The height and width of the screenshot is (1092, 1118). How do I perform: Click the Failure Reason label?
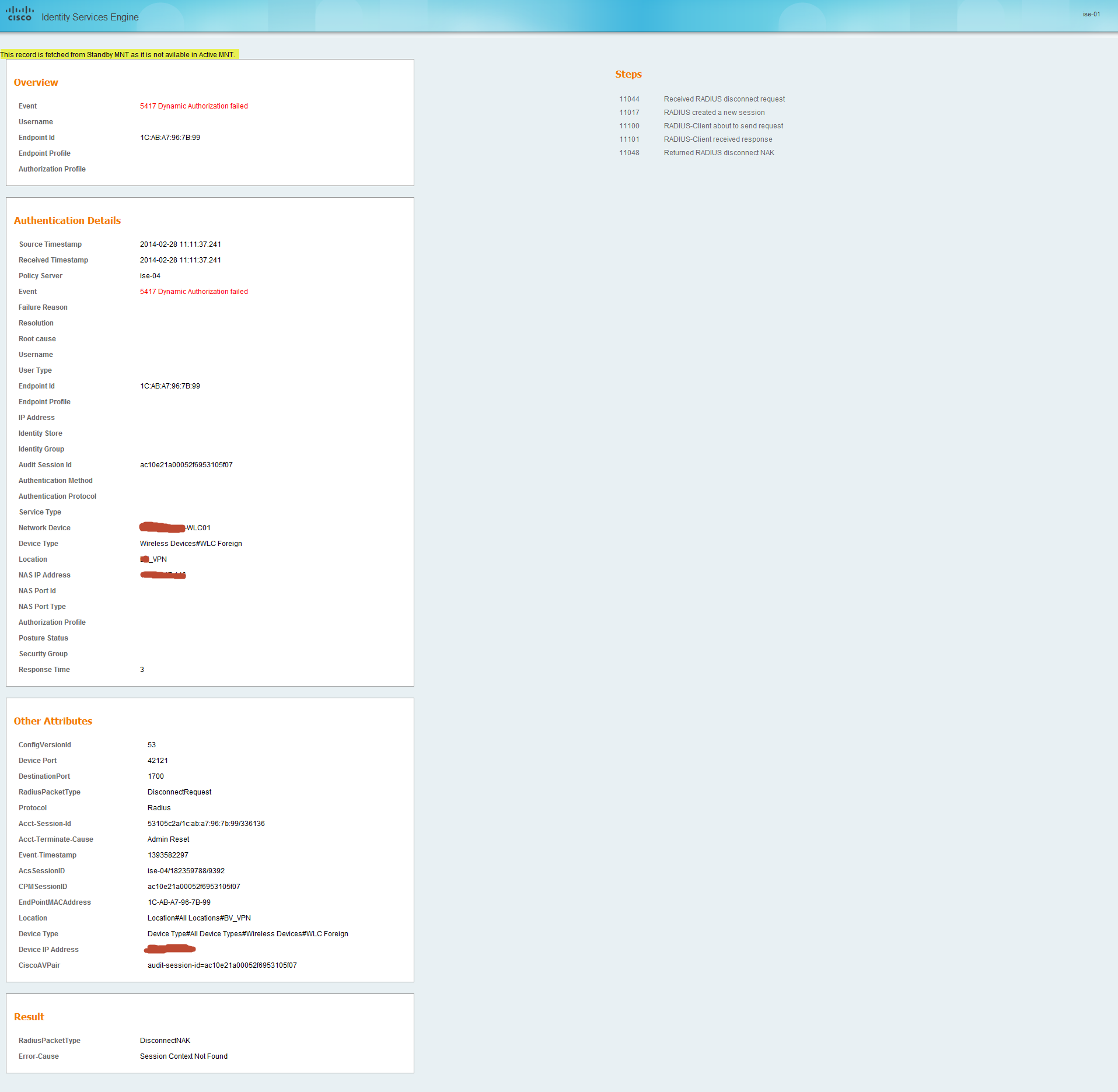click(43, 307)
